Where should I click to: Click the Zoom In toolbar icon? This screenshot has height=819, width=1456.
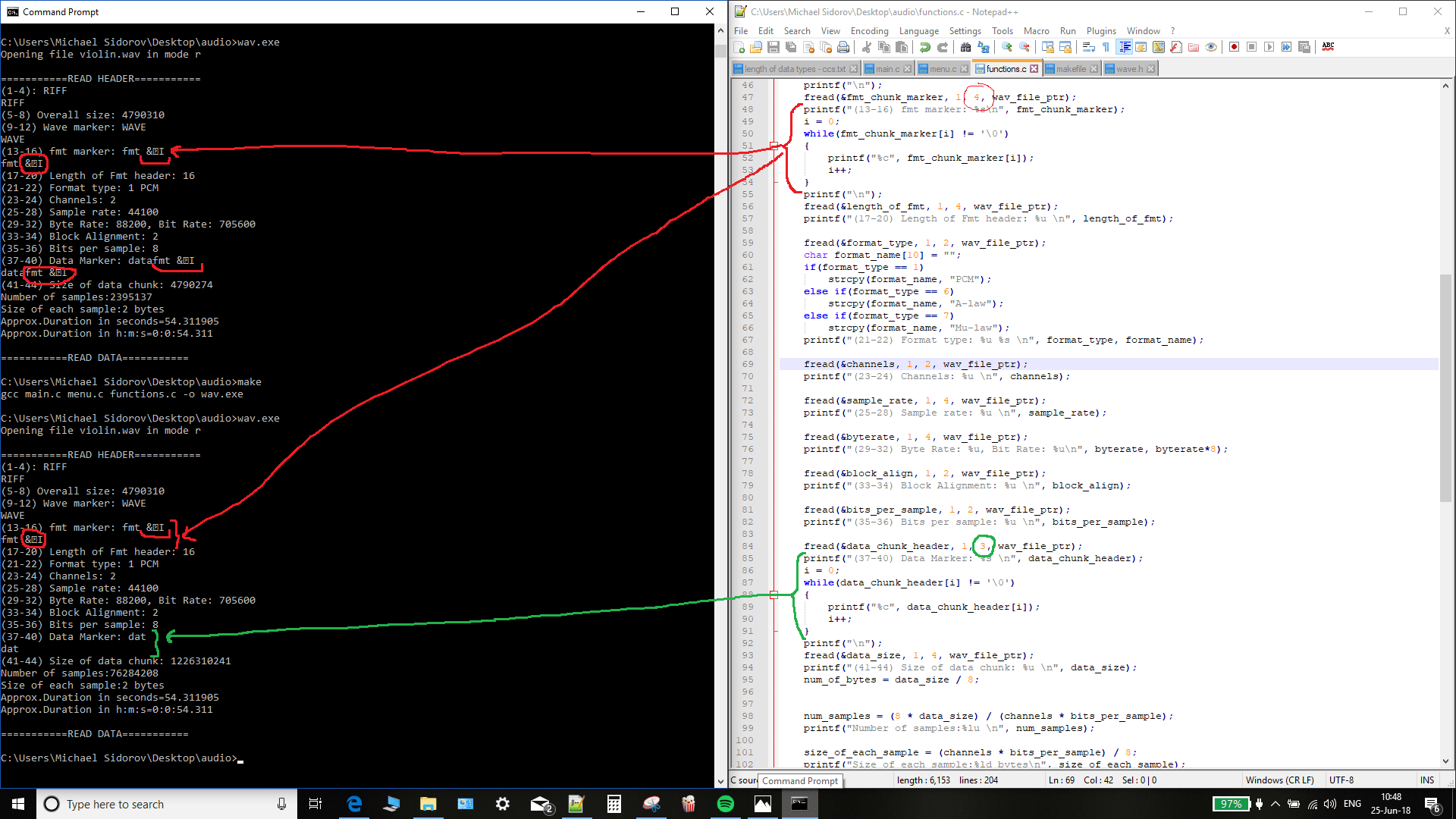[1007, 47]
